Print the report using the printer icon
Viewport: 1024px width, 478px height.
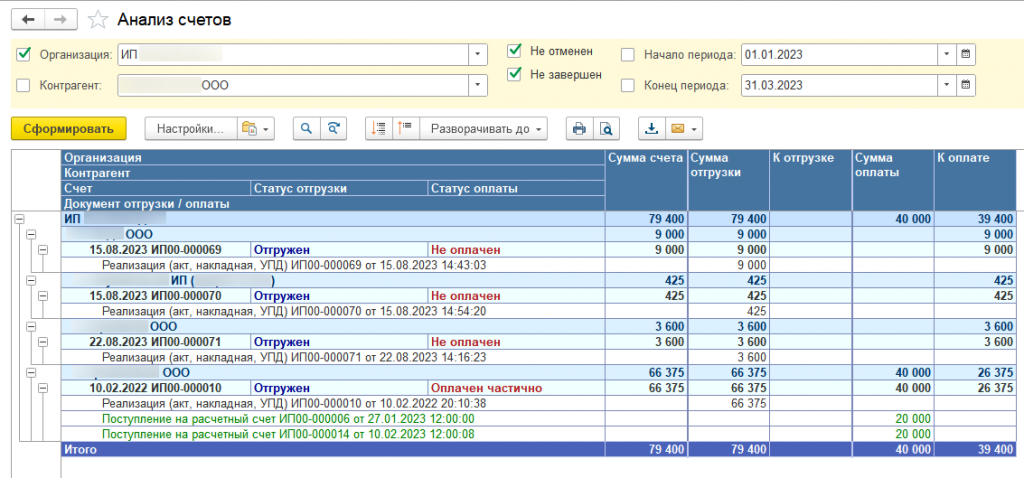[579, 129]
